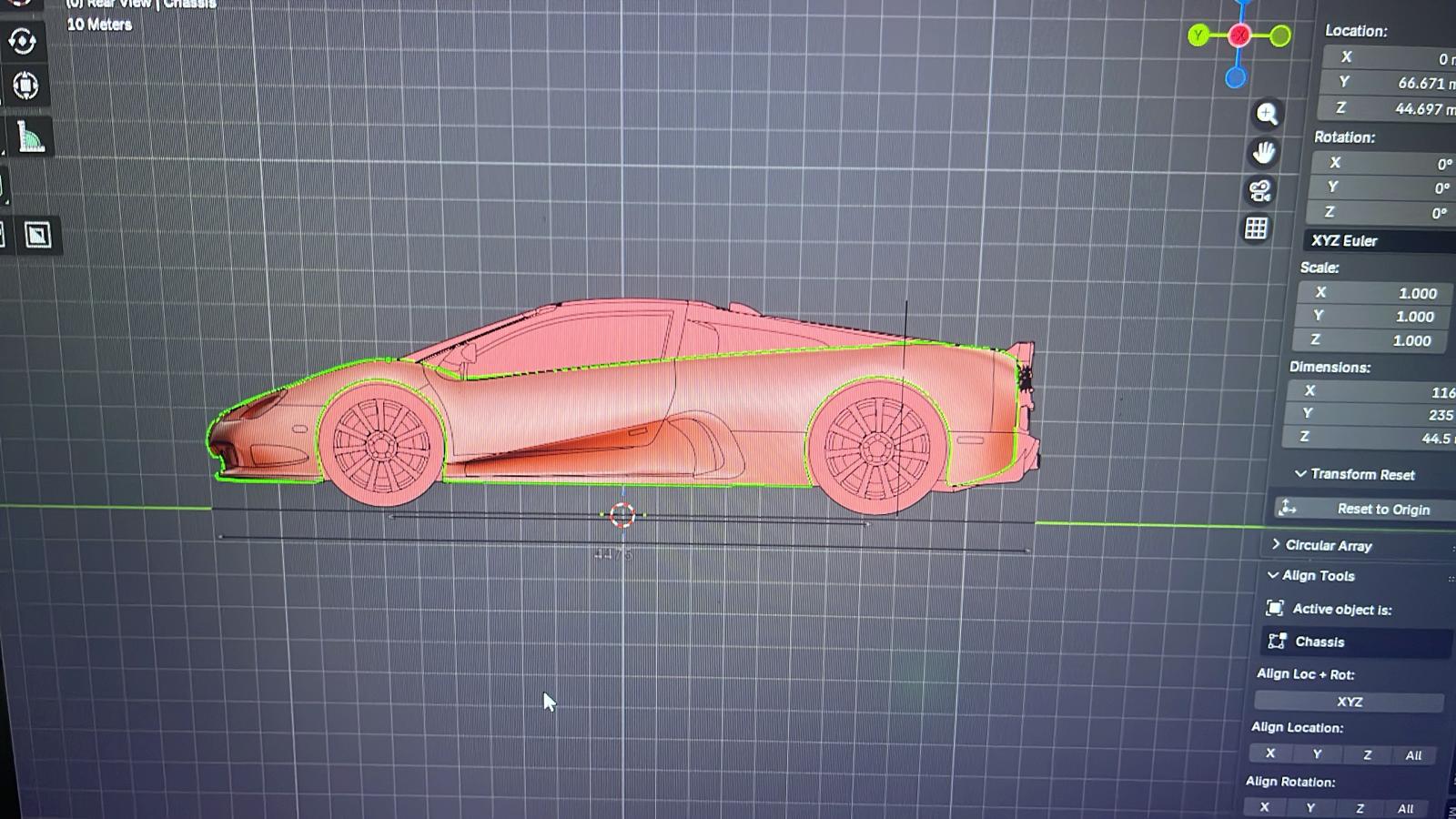Switch perspective/orthographic with grid icon
The image size is (1456, 819).
[1256, 228]
